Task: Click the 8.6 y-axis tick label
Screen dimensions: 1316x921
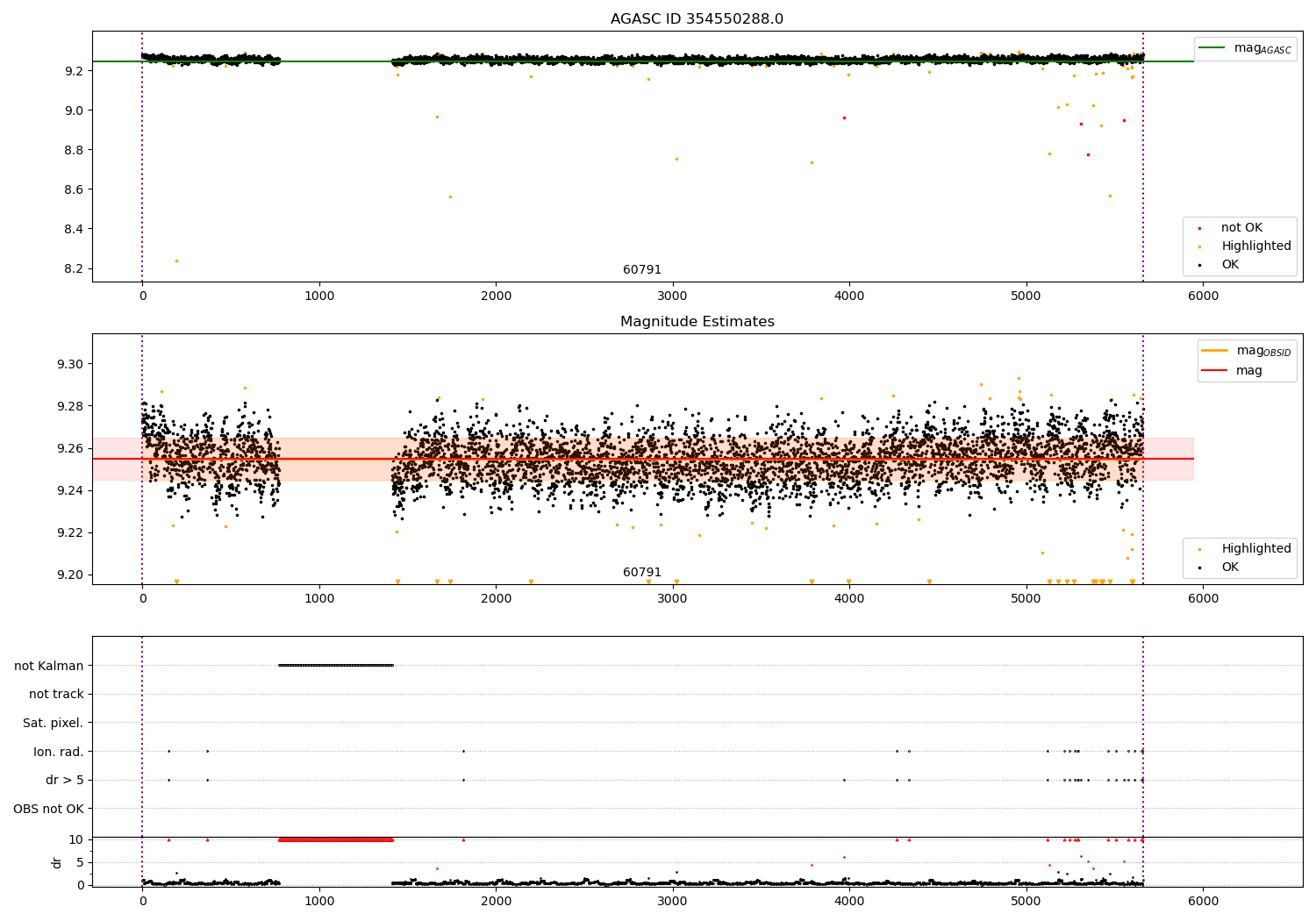Action: pos(73,190)
